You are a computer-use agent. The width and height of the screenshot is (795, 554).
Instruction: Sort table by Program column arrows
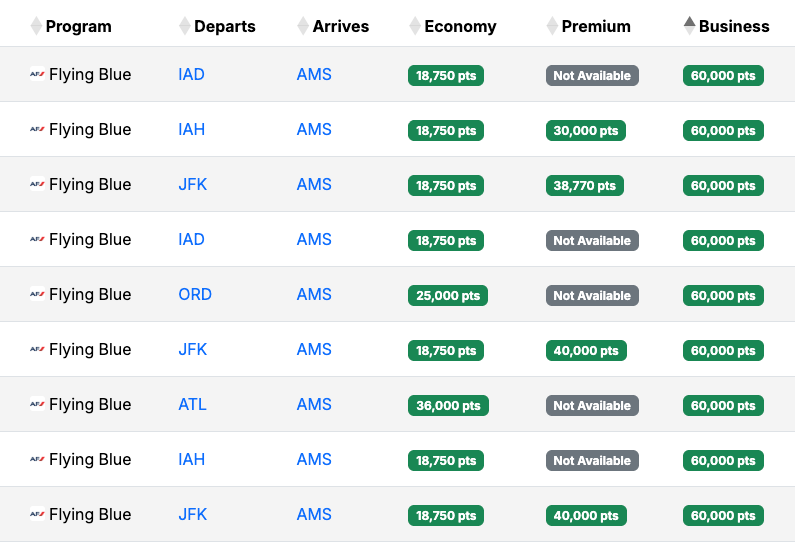point(36,26)
